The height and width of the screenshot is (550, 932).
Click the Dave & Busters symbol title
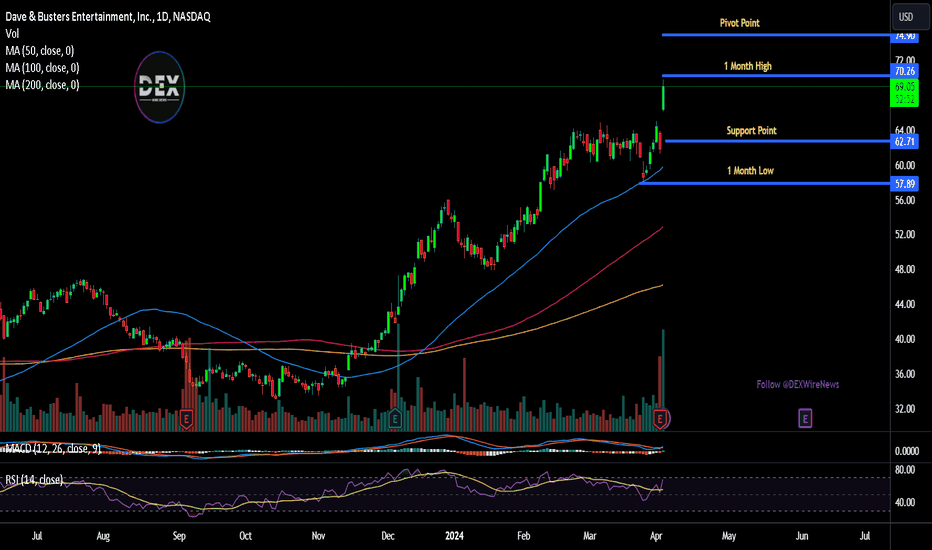point(108,17)
